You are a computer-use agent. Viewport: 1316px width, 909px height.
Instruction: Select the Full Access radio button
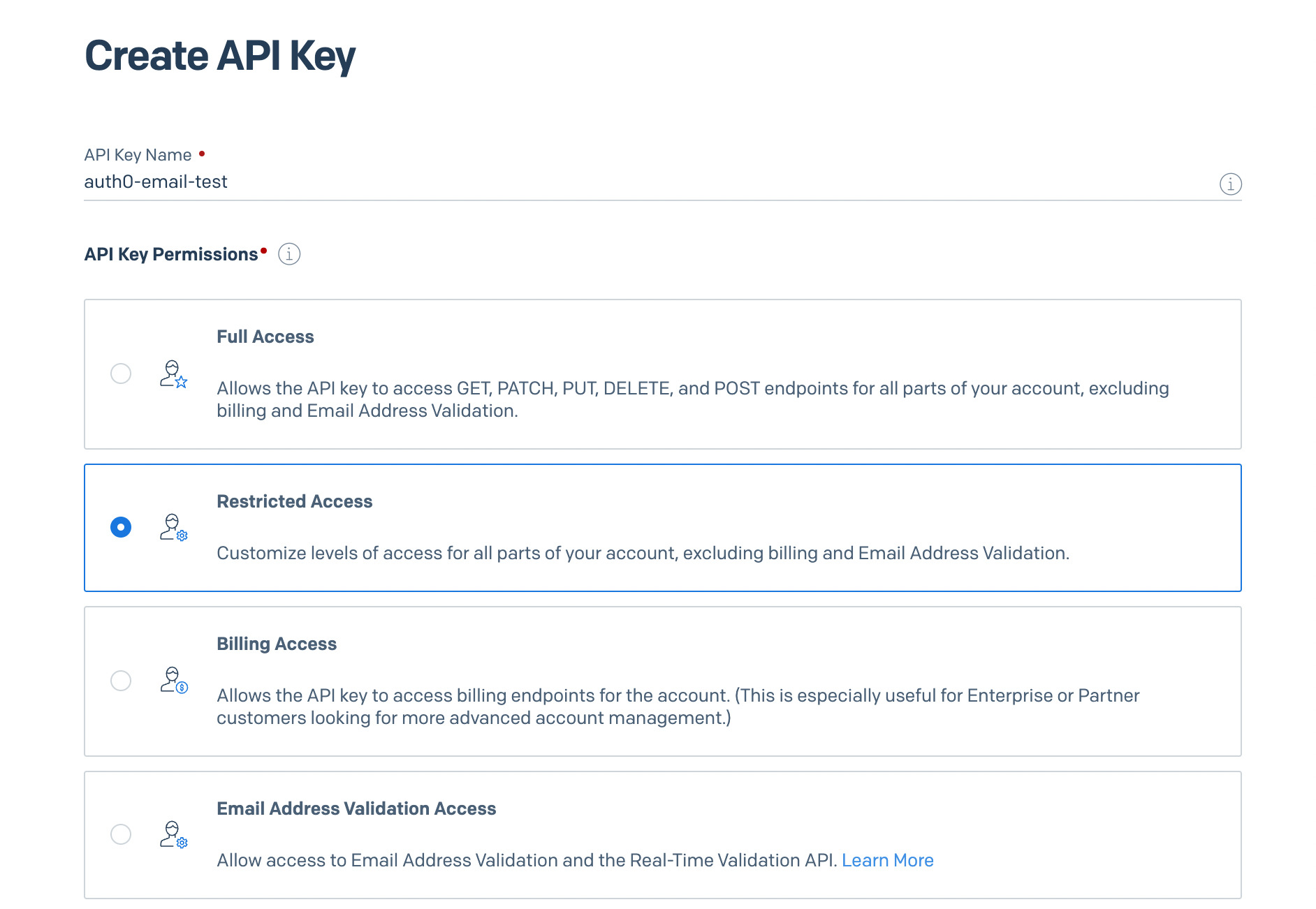[121, 374]
